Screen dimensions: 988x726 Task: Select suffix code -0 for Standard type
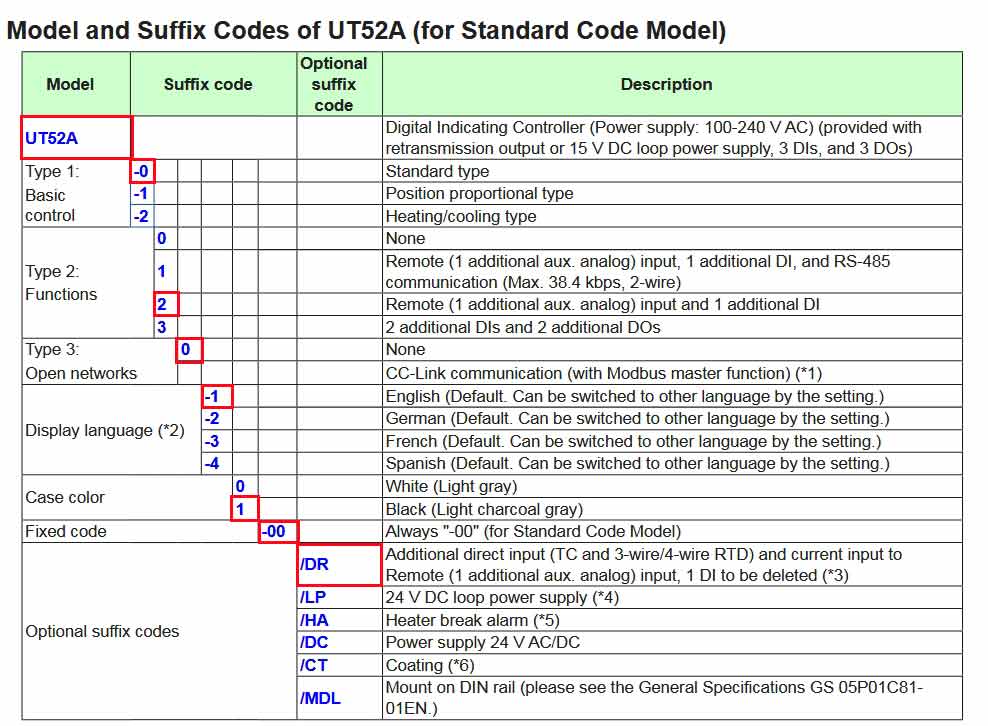point(138,172)
